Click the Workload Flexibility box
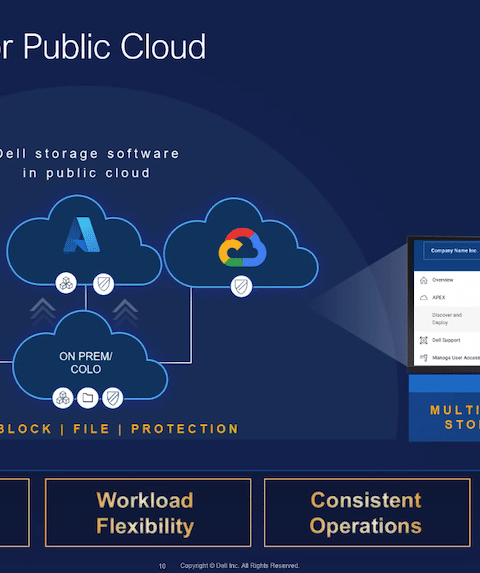 148,513
